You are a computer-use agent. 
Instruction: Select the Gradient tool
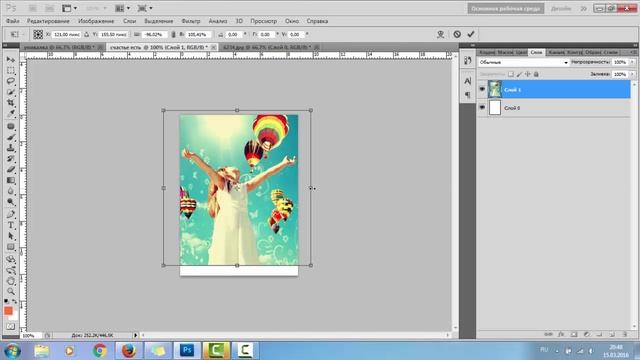pos(11,180)
